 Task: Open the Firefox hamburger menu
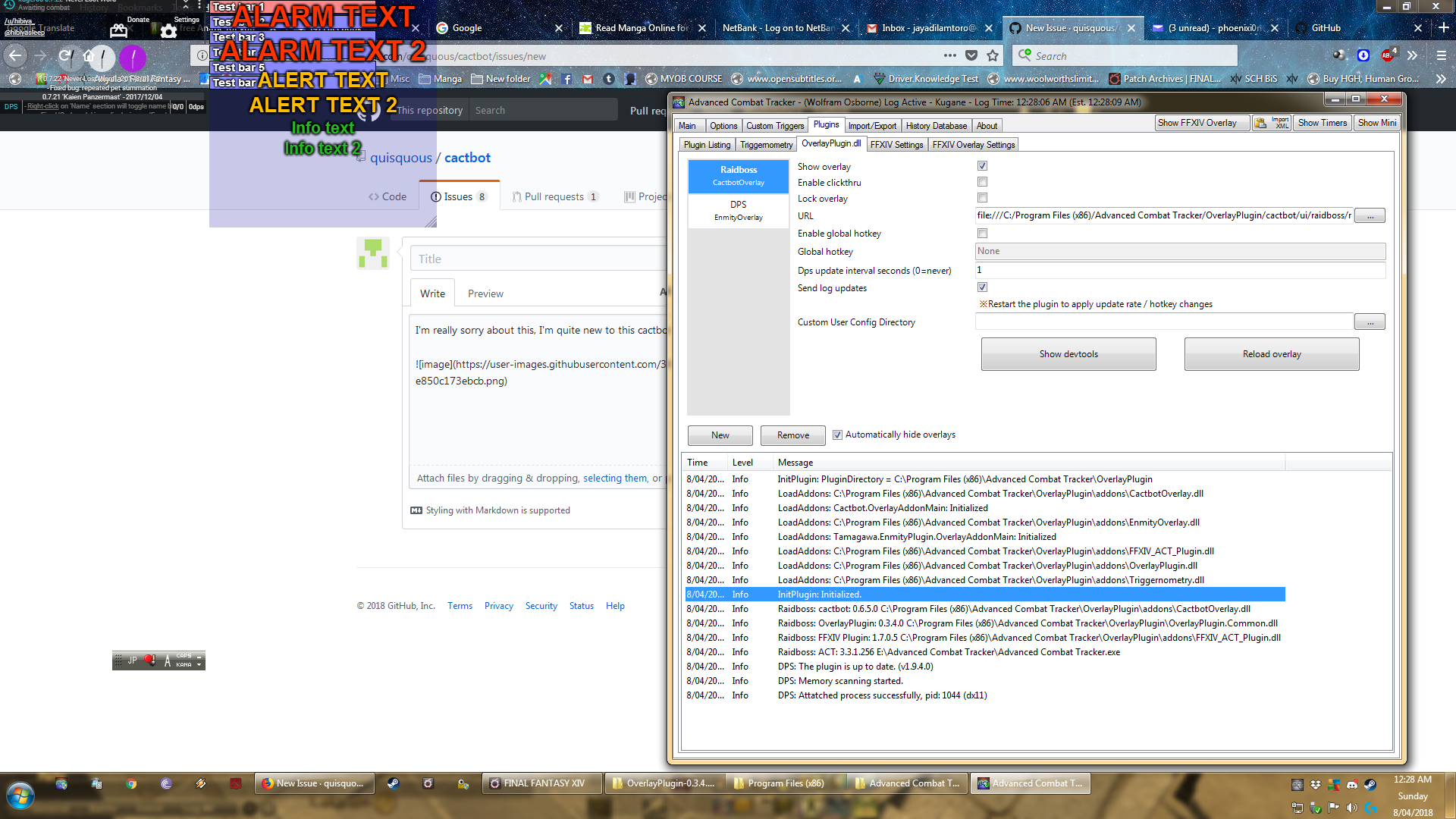click(x=1441, y=55)
